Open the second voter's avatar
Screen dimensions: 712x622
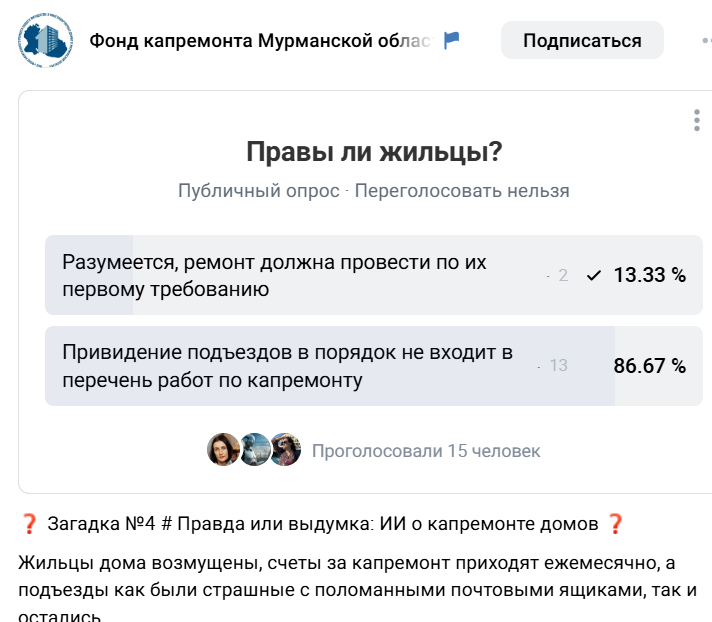pyautogui.click(x=254, y=450)
